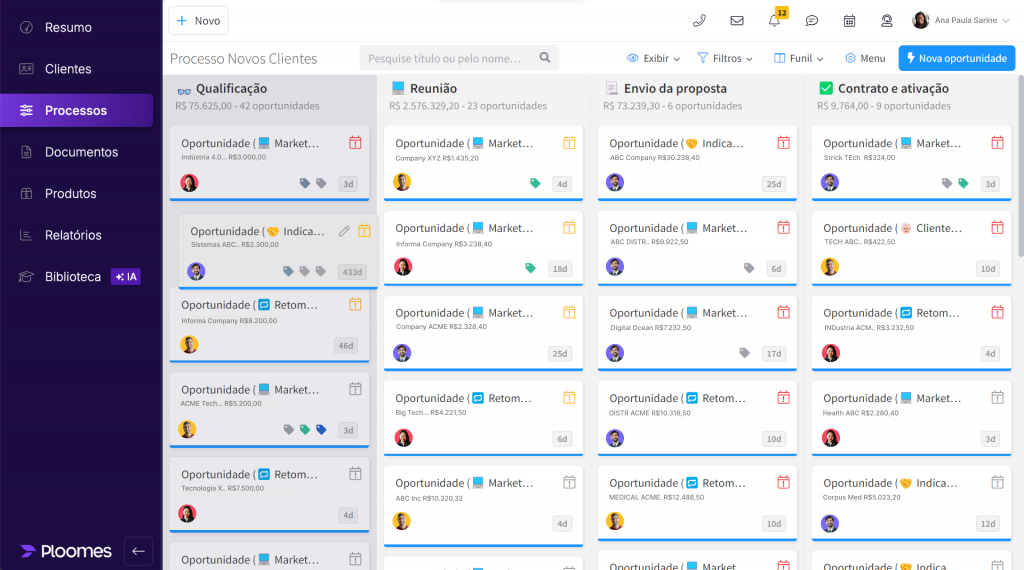
Task: Click the search field for title or name
Action: tap(445, 58)
